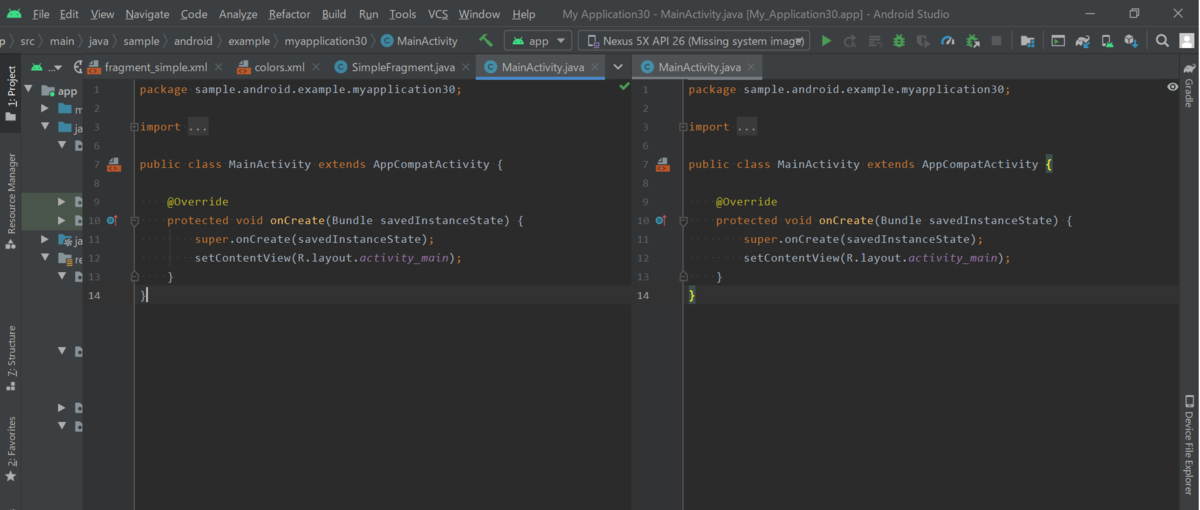Open the Refactor menu
1200x510 pixels.
click(x=290, y=14)
